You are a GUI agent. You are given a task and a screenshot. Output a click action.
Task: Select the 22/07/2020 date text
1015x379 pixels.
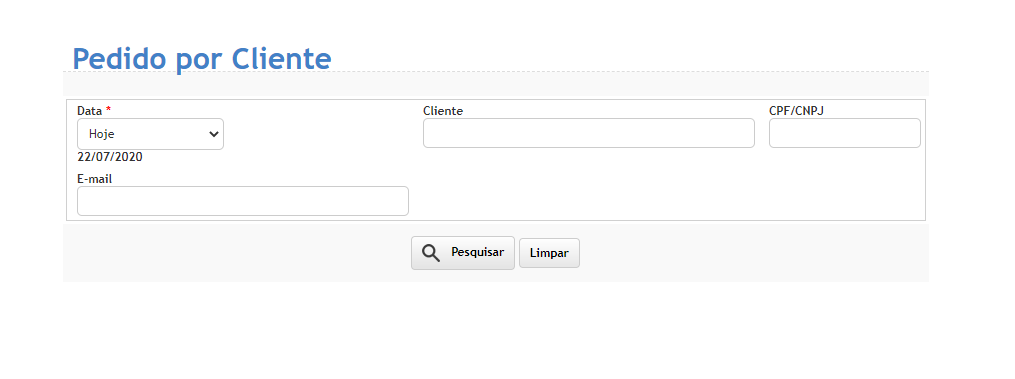[109, 157]
